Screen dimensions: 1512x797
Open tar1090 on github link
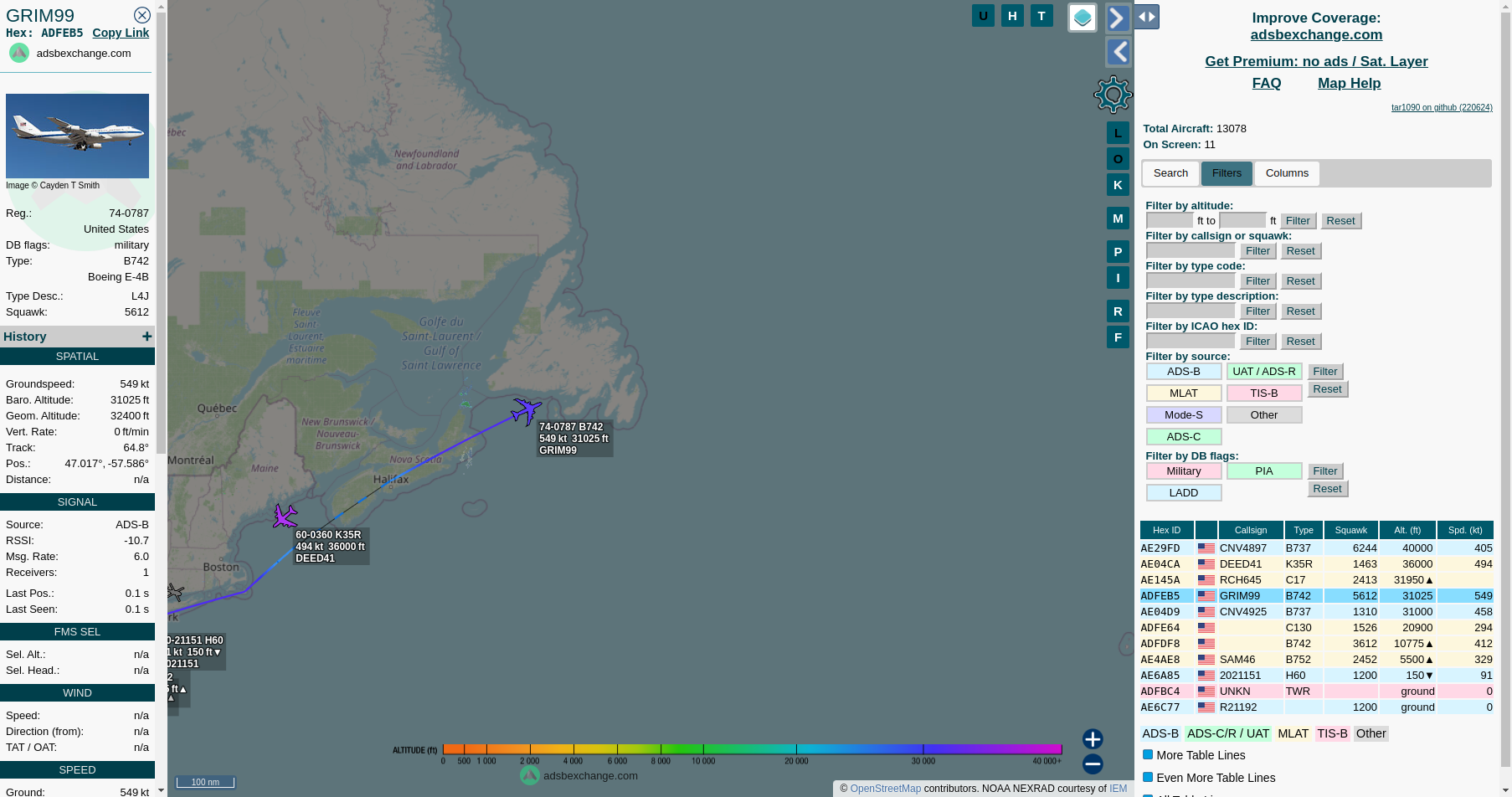click(x=1442, y=107)
